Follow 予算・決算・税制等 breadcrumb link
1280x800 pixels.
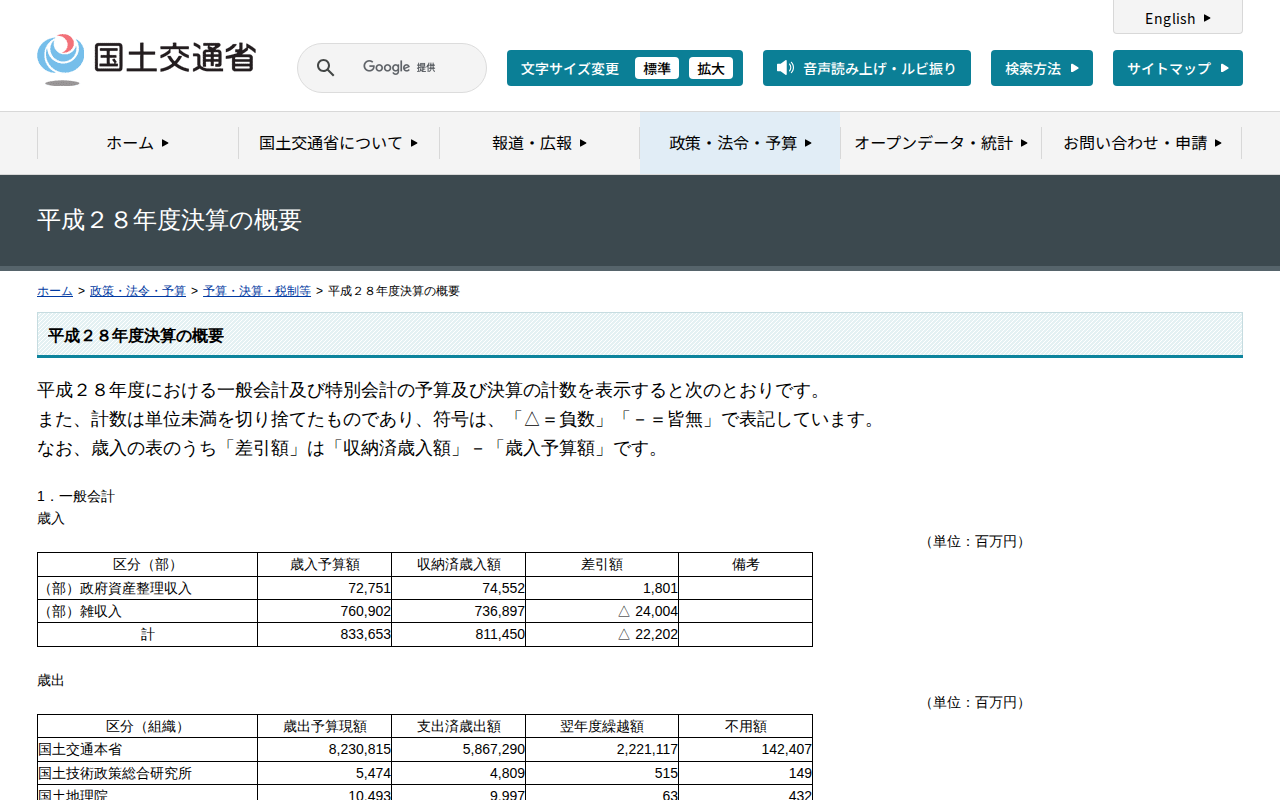(x=256, y=291)
